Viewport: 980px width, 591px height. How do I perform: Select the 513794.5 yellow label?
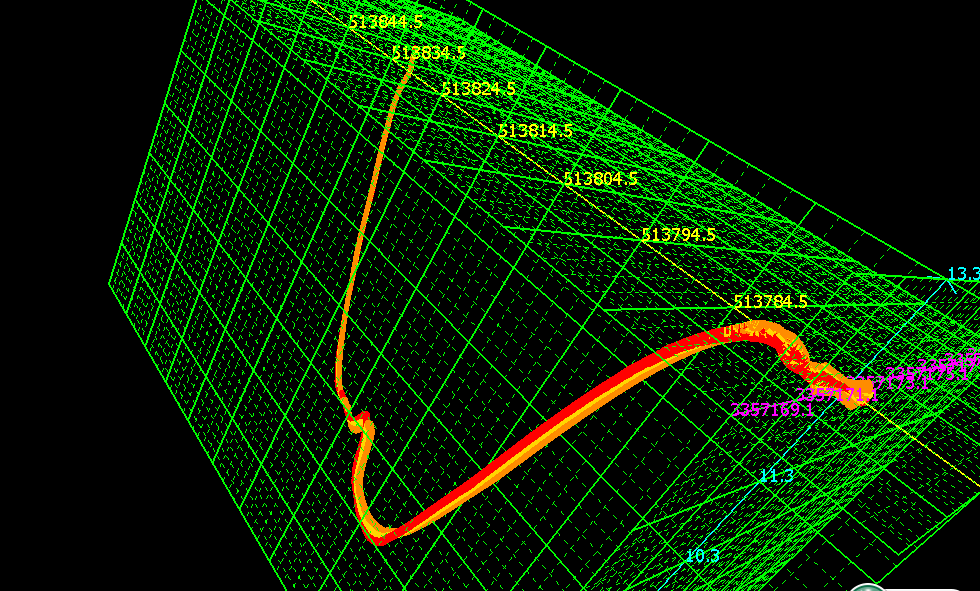click(678, 235)
